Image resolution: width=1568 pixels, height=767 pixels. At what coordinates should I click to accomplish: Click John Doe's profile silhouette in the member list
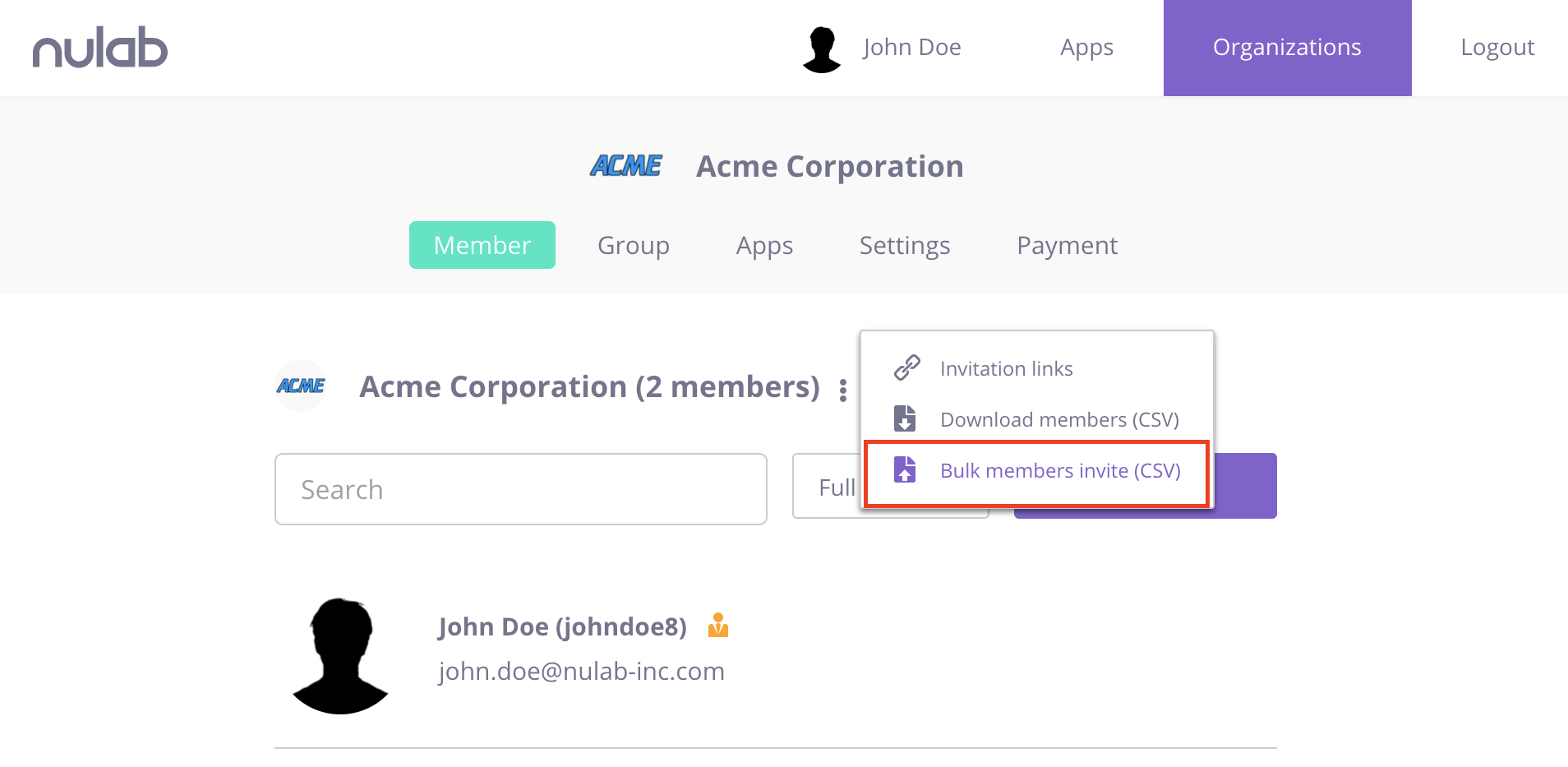point(340,654)
